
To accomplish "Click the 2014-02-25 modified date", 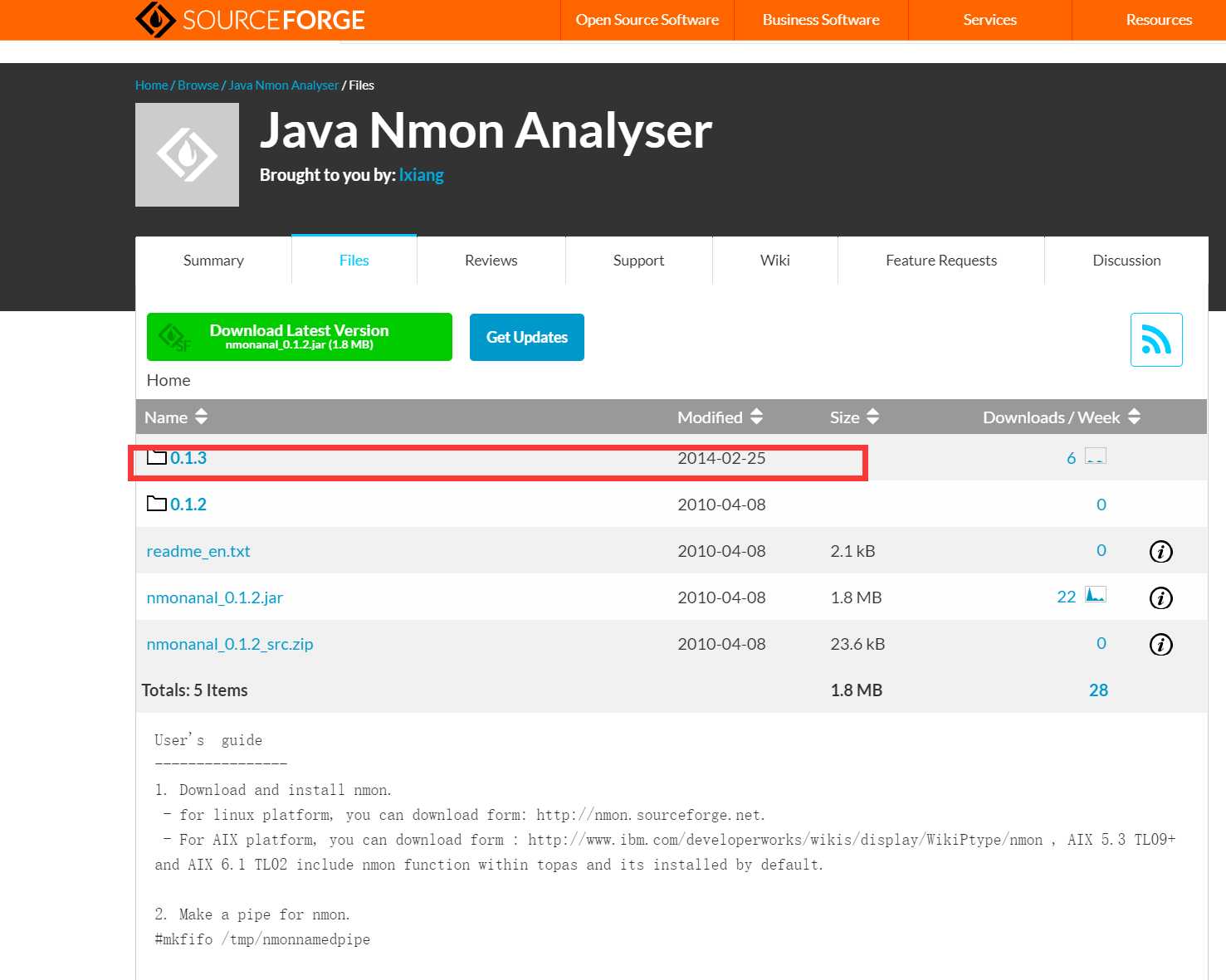I will pos(721,458).
